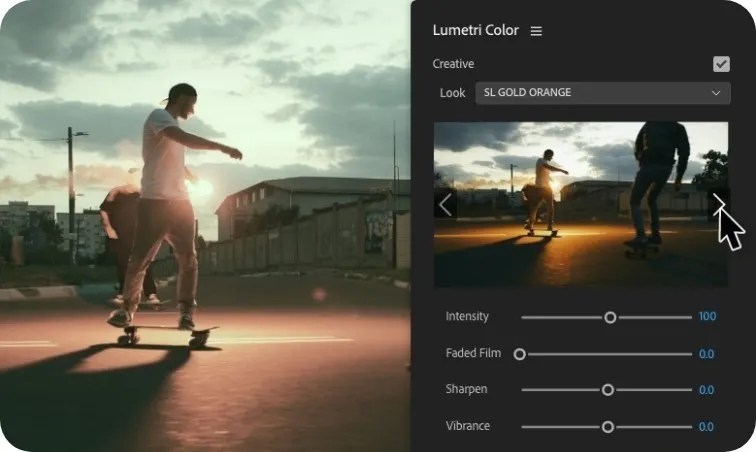This screenshot has width=756, height=452.
Task: Click the Faded Film value 0.0
Action: click(x=706, y=354)
